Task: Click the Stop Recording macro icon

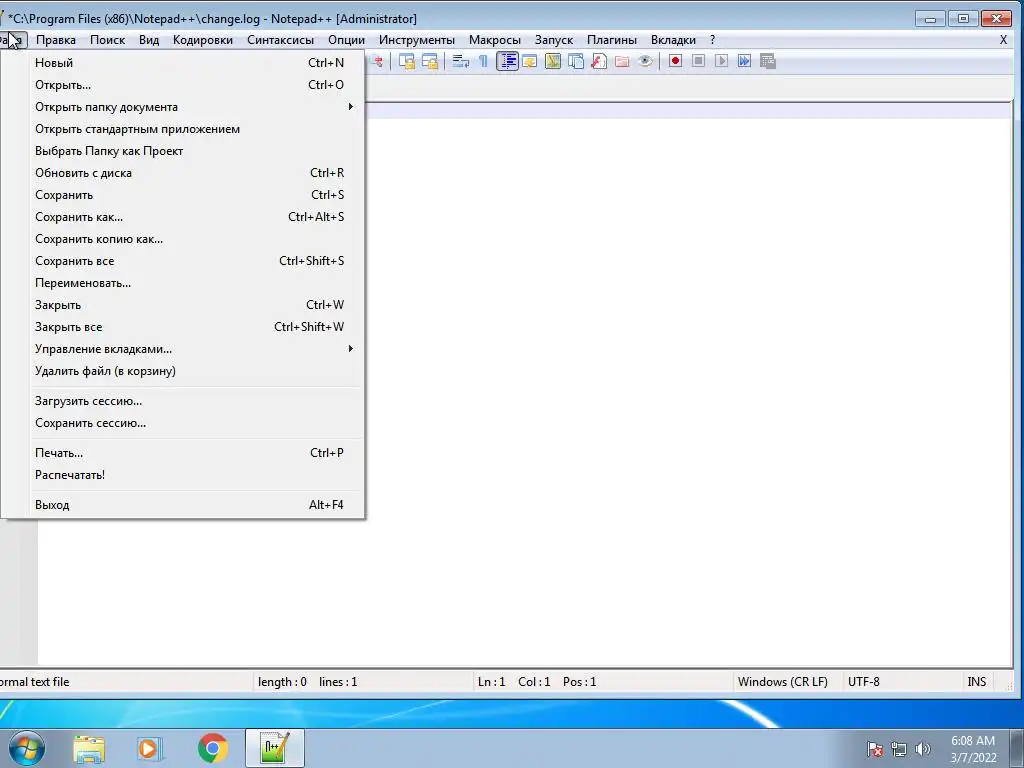Action: point(698,61)
